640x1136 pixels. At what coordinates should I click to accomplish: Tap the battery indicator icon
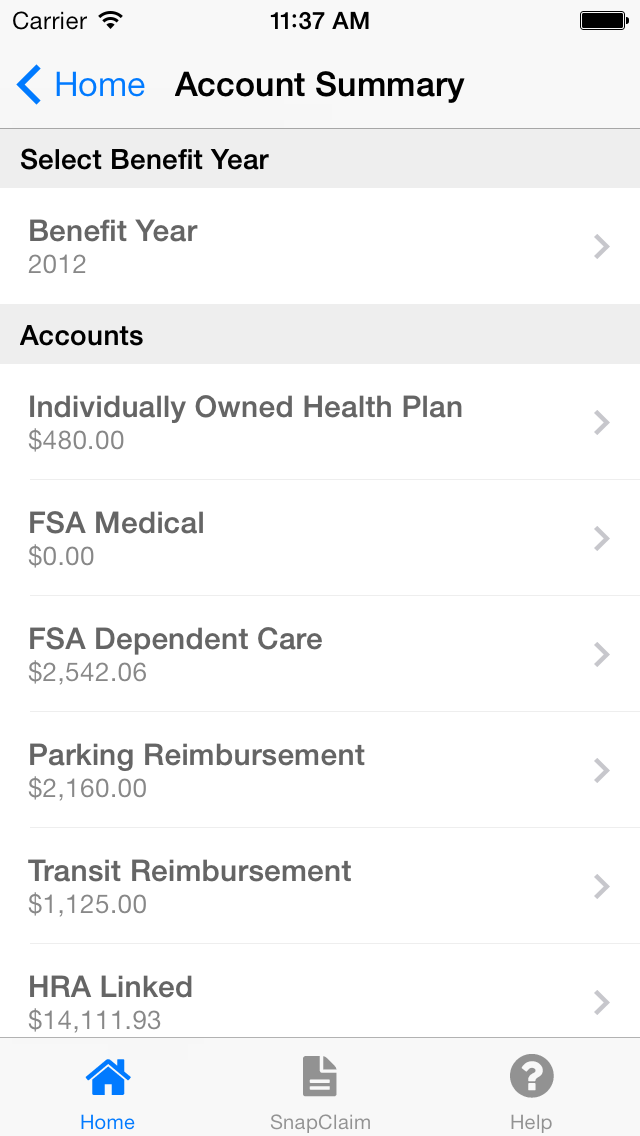coord(602,20)
